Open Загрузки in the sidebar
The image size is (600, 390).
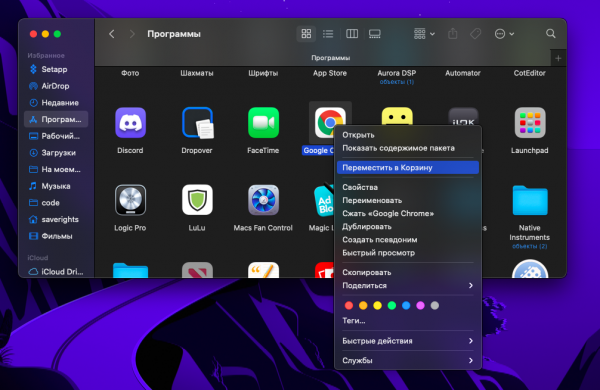56,153
